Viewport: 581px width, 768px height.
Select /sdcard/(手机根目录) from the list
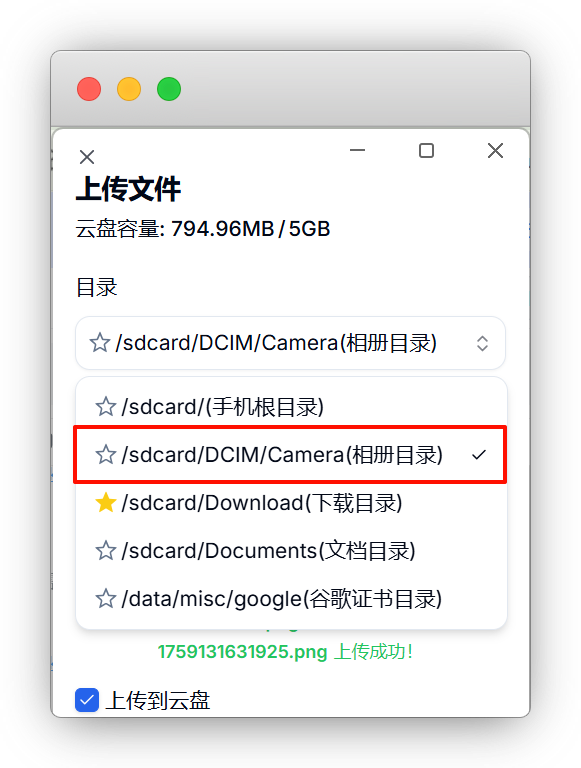pos(290,407)
